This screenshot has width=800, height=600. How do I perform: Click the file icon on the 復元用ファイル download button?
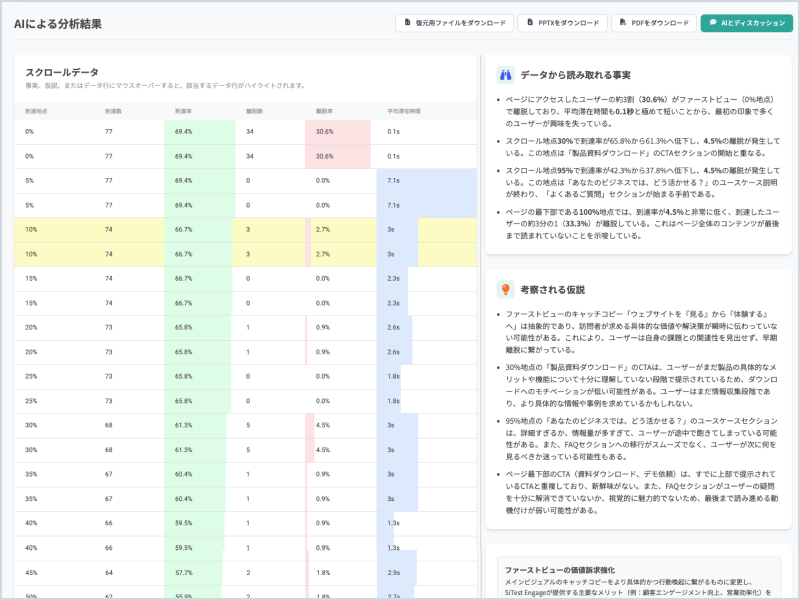407,23
